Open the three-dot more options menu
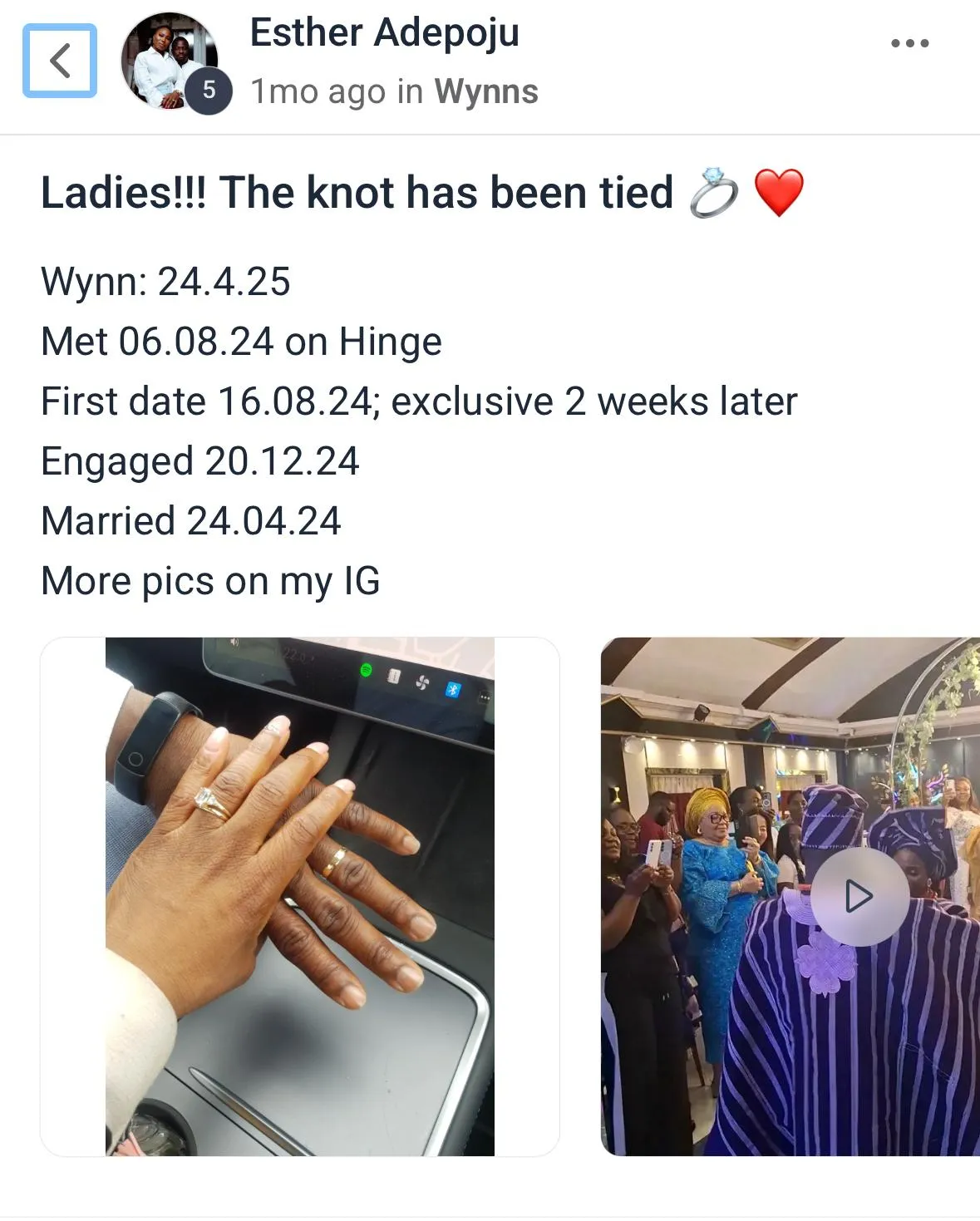The image size is (980, 1221). pos(909,43)
